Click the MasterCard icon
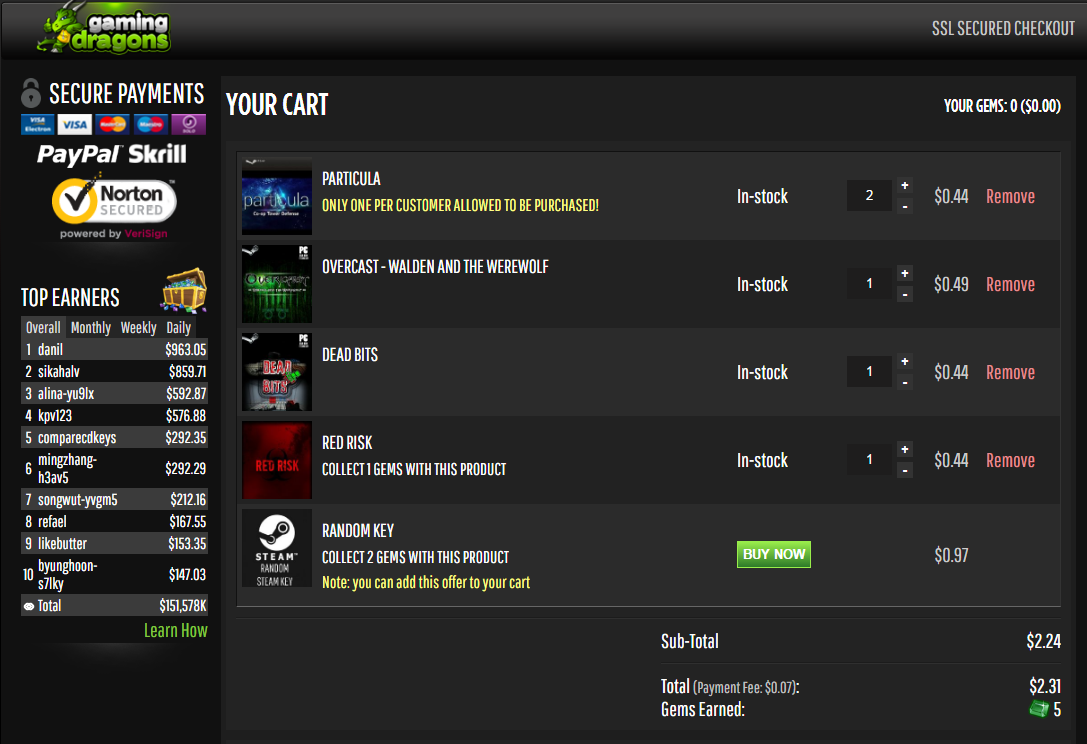This screenshot has height=744, width=1087. click(112, 124)
